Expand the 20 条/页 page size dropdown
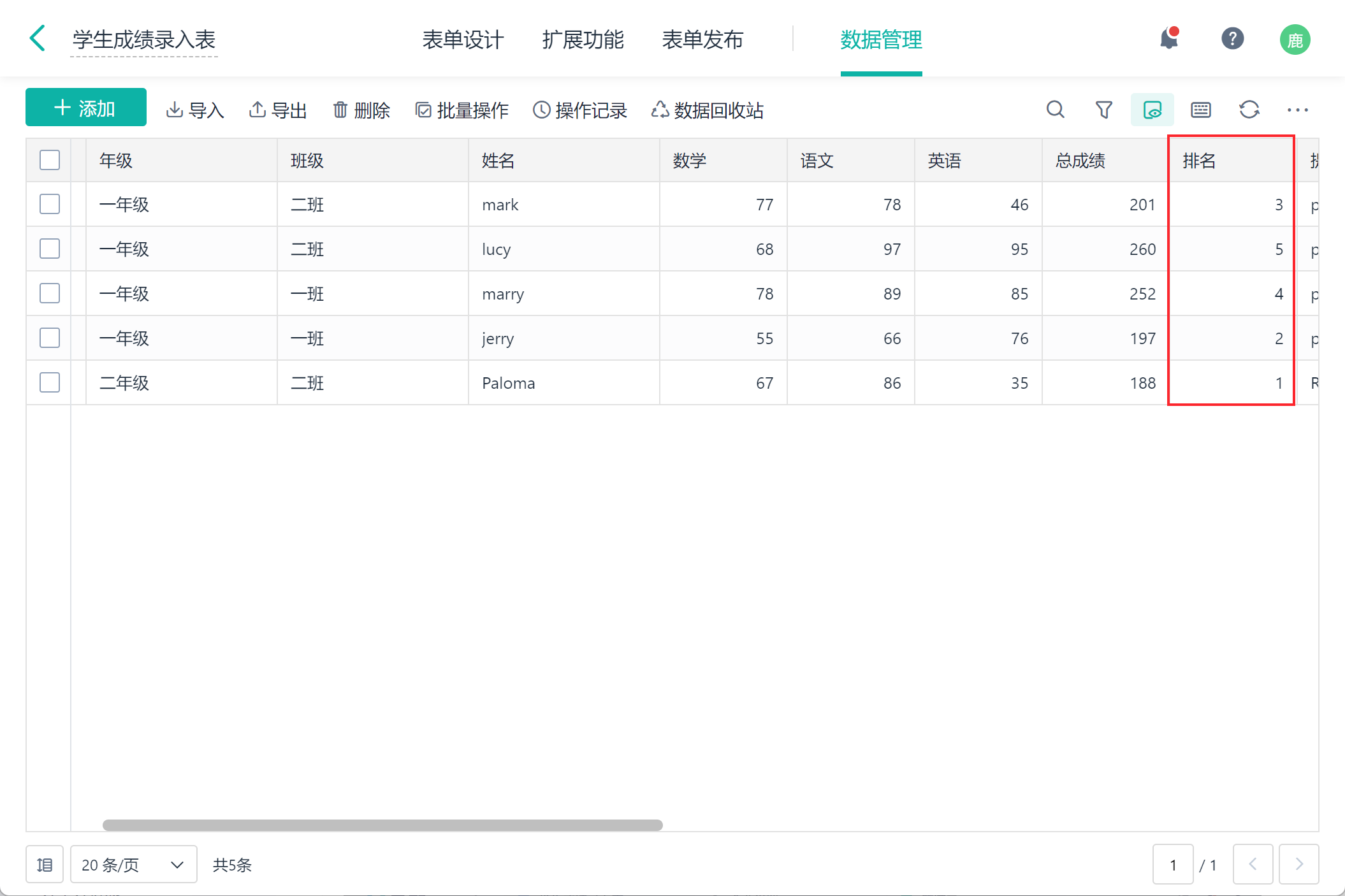Image resolution: width=1345 pixels, height=896 pixels. tap(133, 865)
